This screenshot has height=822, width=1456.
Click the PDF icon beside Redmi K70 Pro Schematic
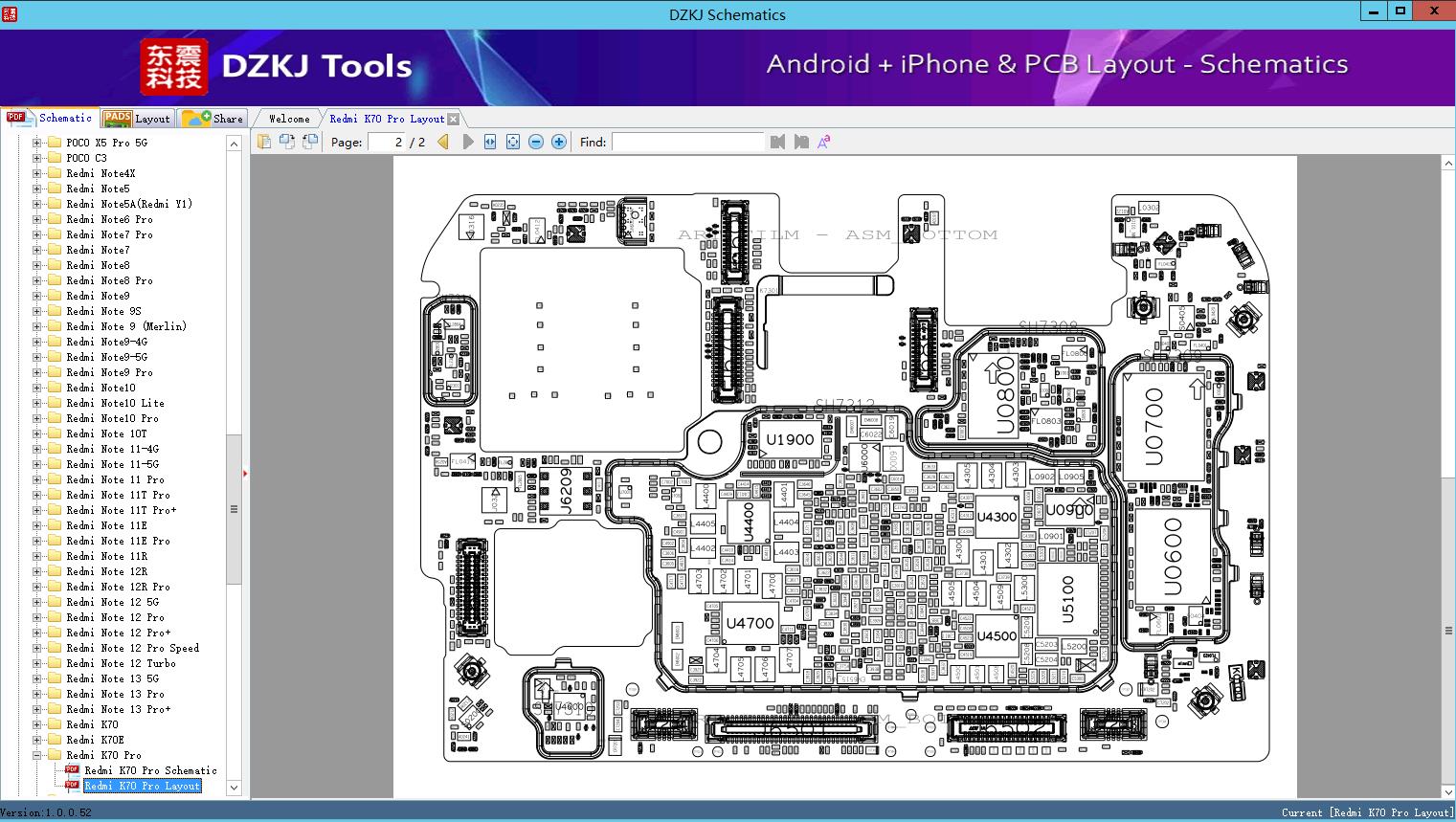point(72,770)
